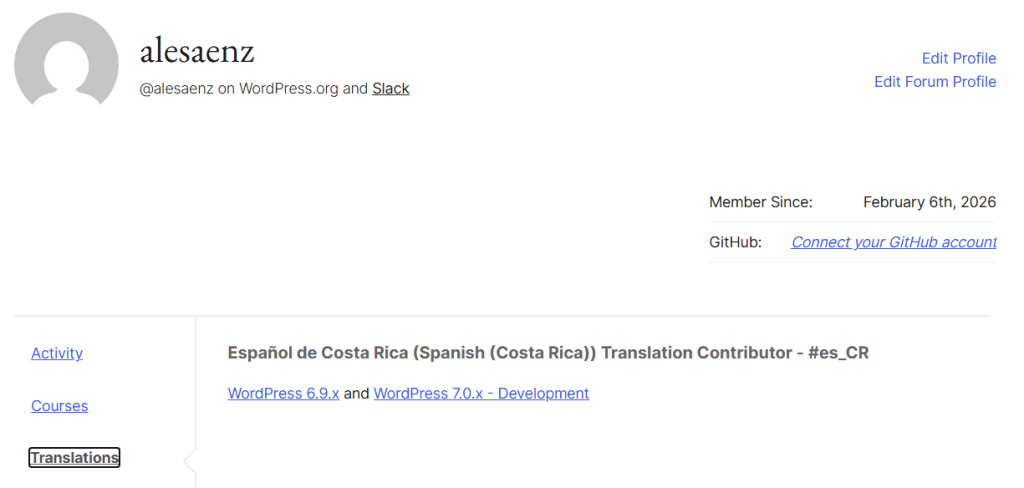1024x488 pixels.
Task: Open Edit Profile
Action: click(x=958, y=58)
